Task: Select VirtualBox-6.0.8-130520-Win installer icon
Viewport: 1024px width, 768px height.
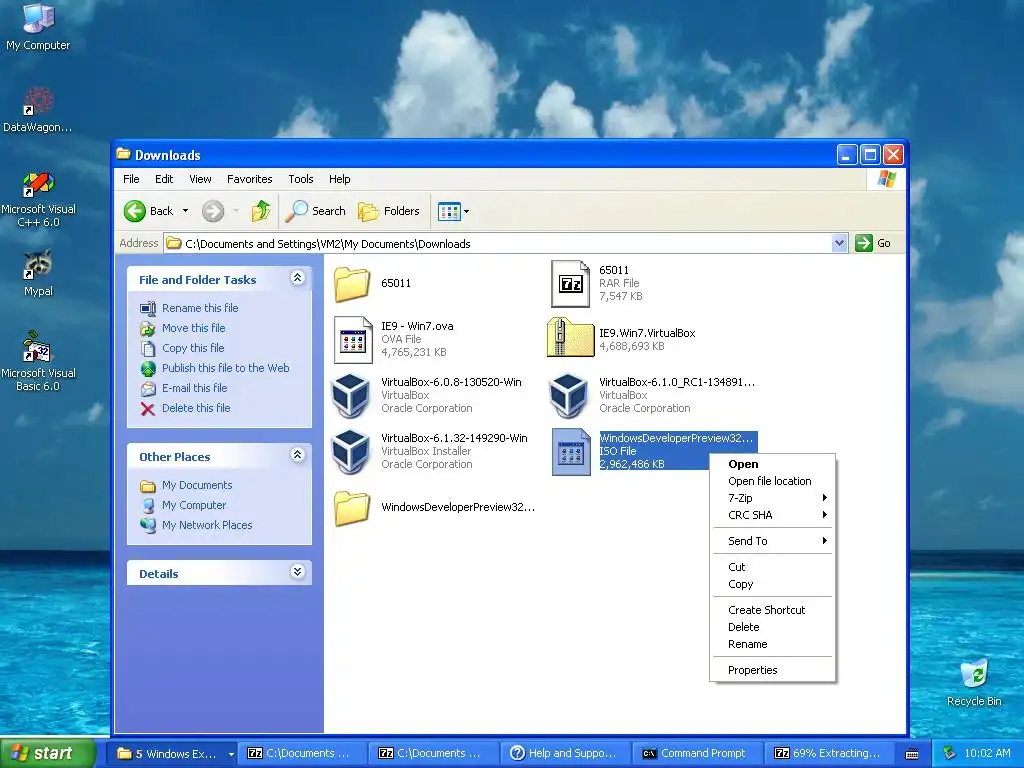Action: [351, 395]
